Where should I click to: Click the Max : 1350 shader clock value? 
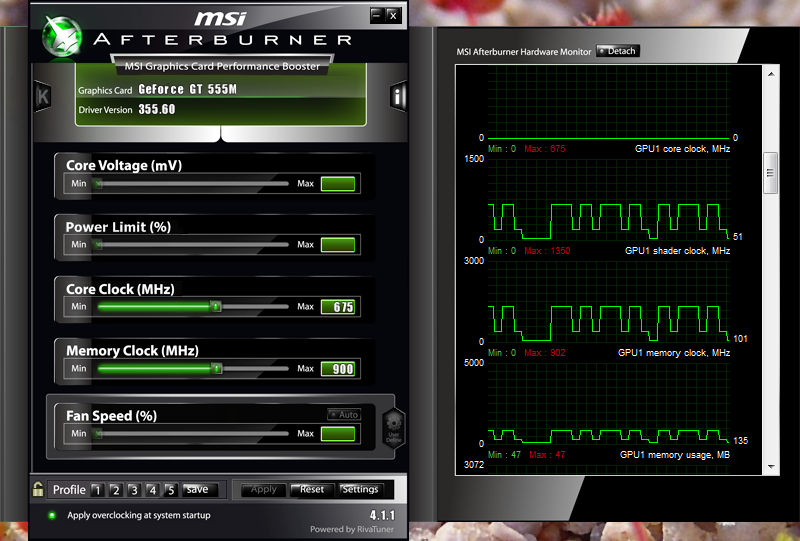(547, 251)
